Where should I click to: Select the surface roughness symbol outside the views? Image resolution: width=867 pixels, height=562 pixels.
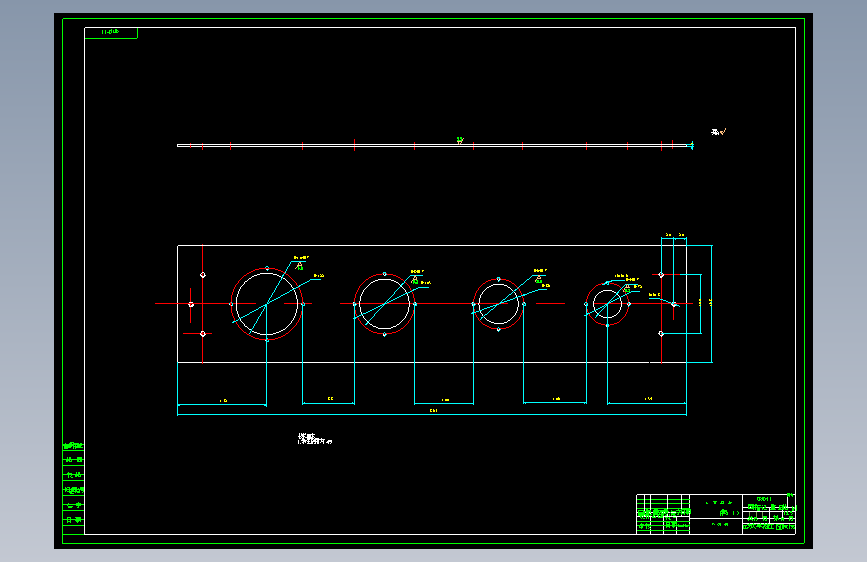tap(718, 132)
